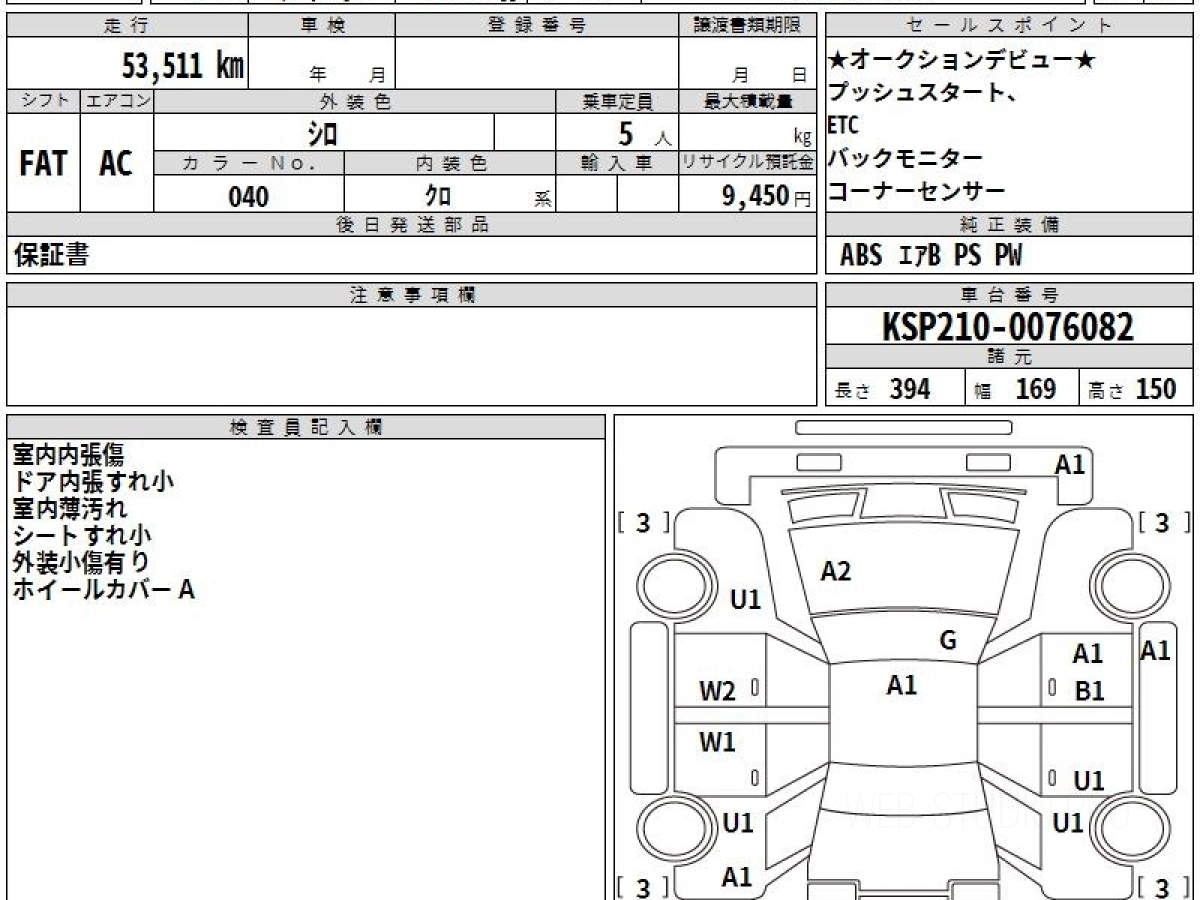Select chassis number KSP210-0076082
1200x900 pixels.
1008,327
